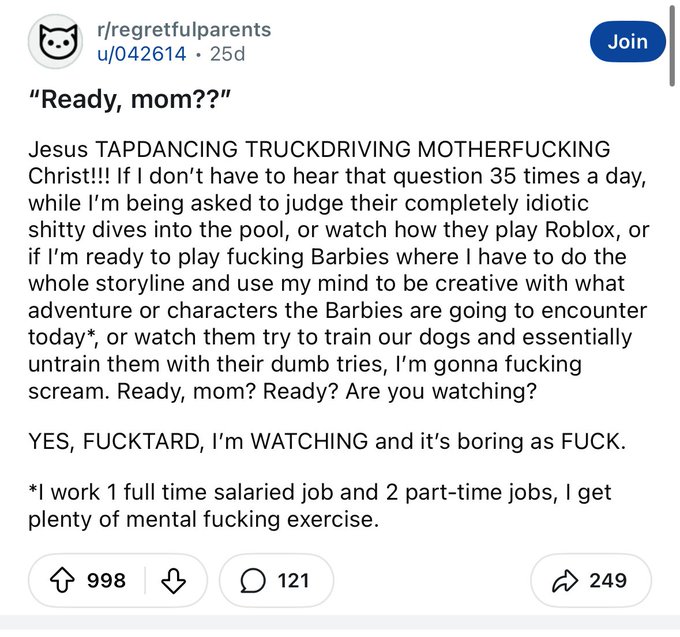Downvote the post with the down arrow
The width and height of the screenshot is (680, 637).
pos(174,580)
